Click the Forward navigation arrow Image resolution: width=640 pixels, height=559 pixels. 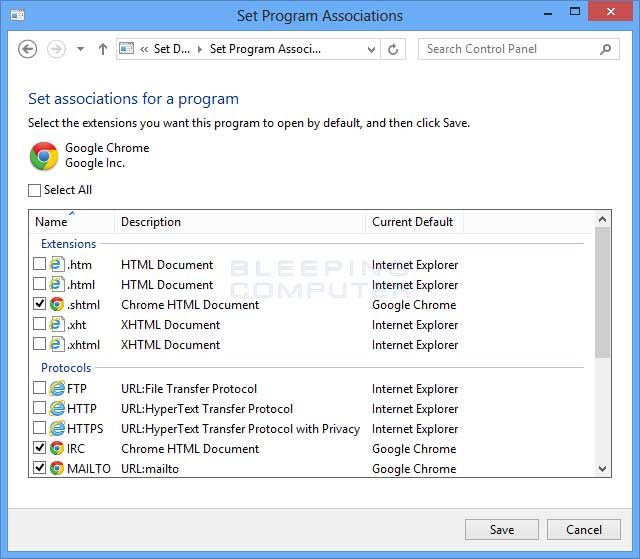tap(56, 49)
